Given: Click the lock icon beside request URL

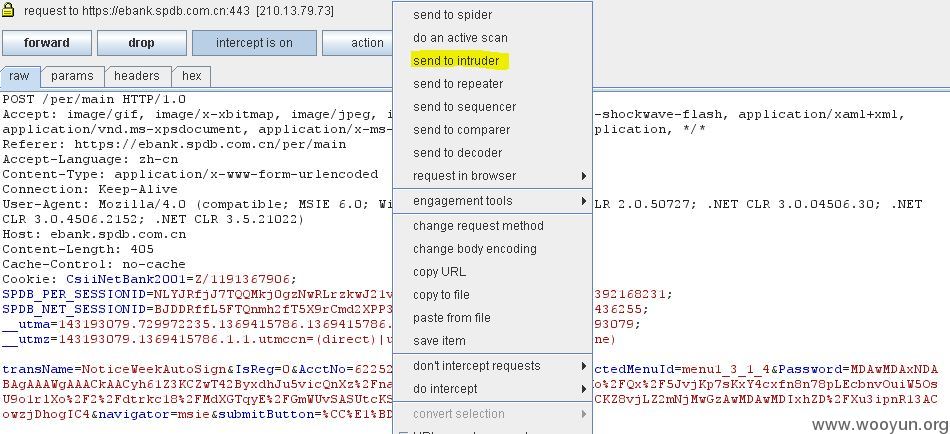Looking at the screenshot, I should pos(8,10).
